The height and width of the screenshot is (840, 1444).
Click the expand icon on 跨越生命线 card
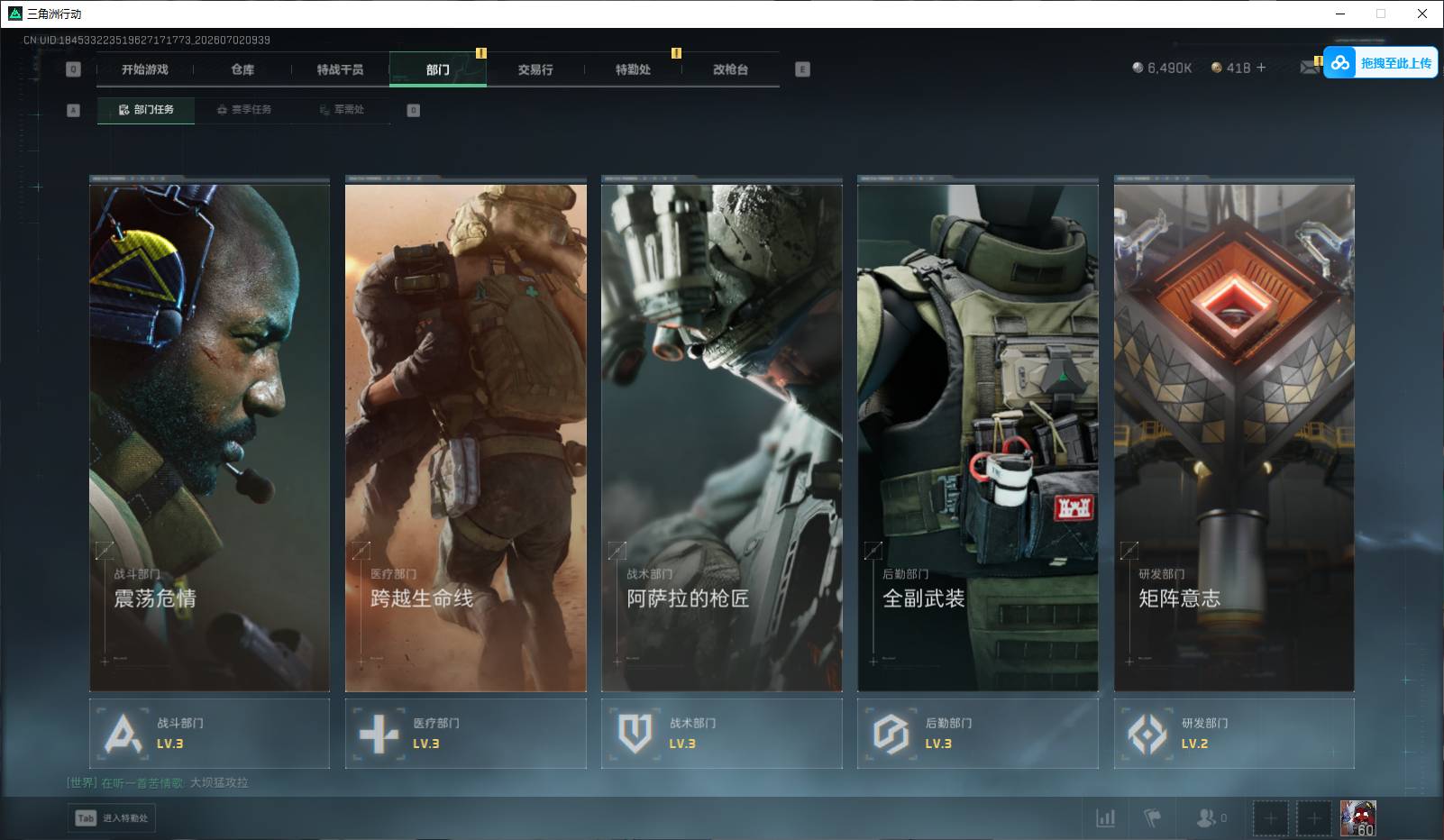(x=361, y=550)
